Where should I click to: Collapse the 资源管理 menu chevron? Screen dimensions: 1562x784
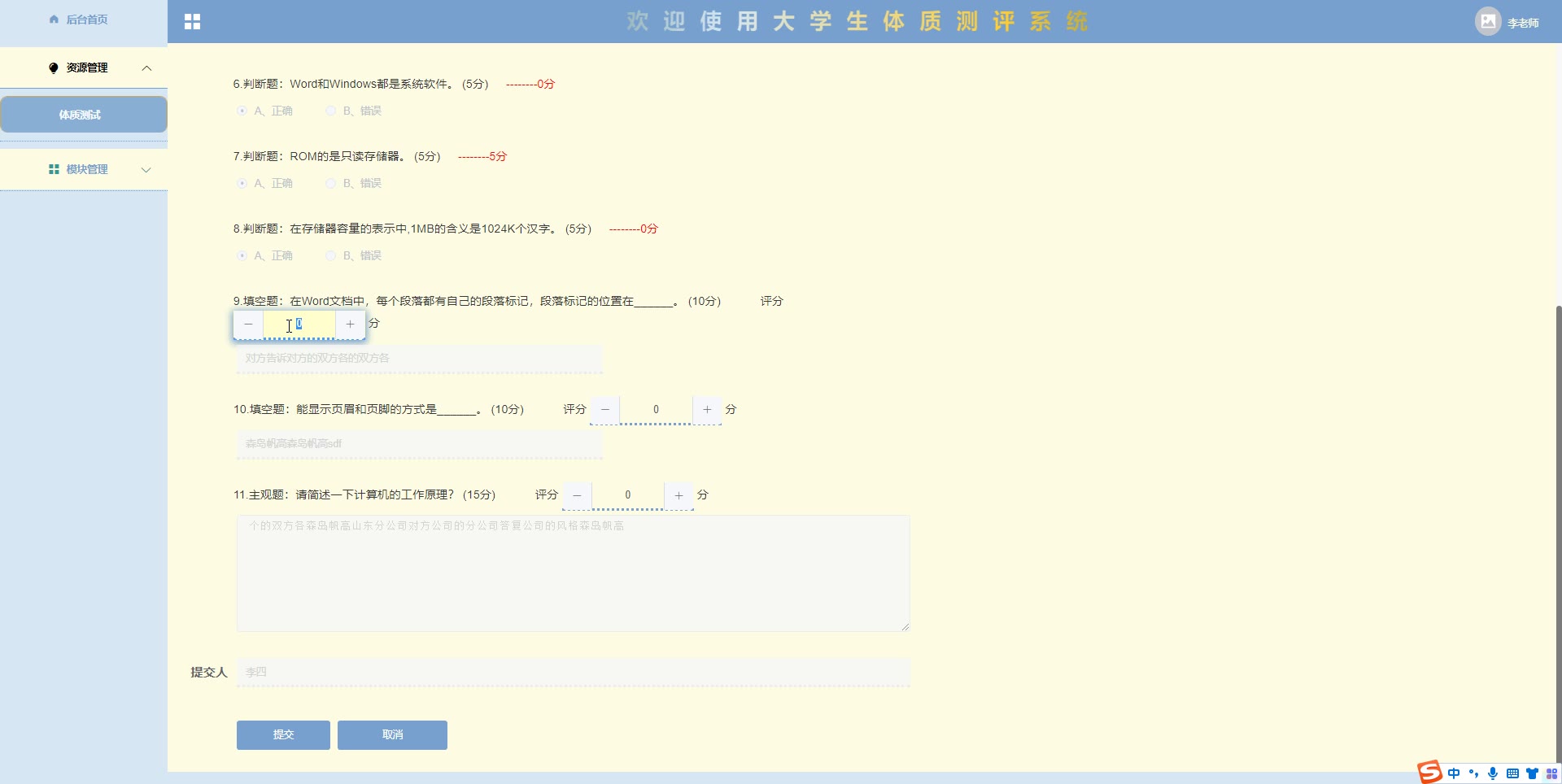click(146, 68)
